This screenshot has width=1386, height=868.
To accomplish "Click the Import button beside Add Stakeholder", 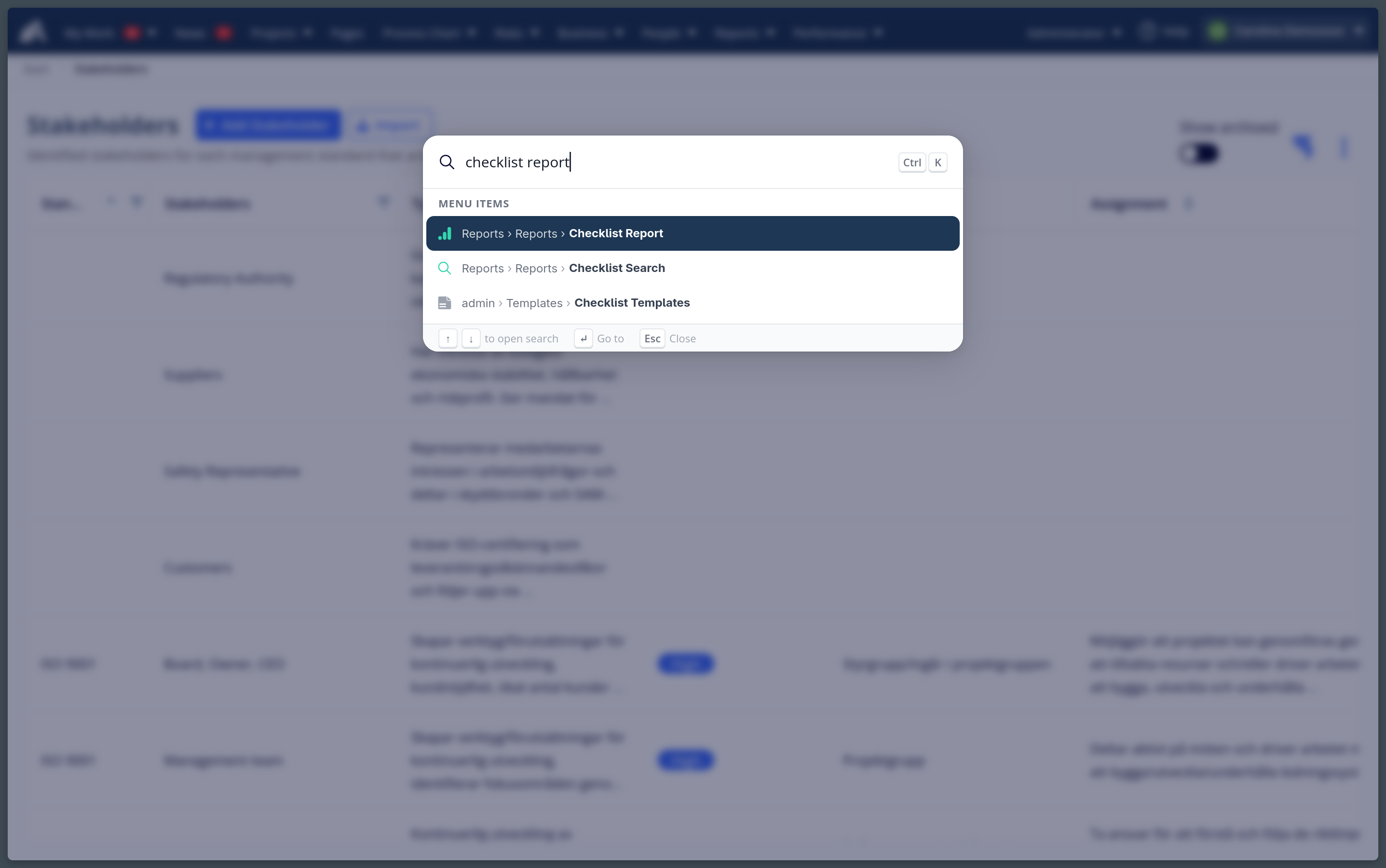I will (389, 124).
